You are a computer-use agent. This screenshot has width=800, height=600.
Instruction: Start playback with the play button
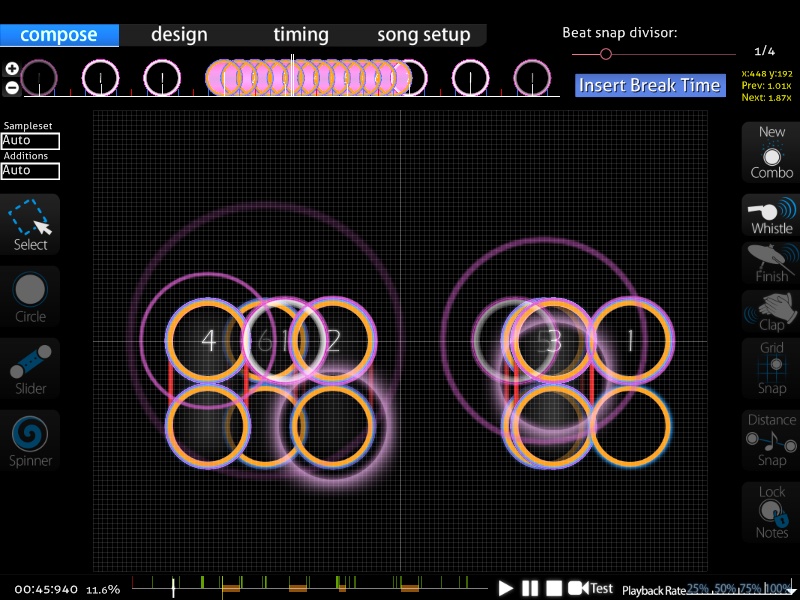[505, 588]
